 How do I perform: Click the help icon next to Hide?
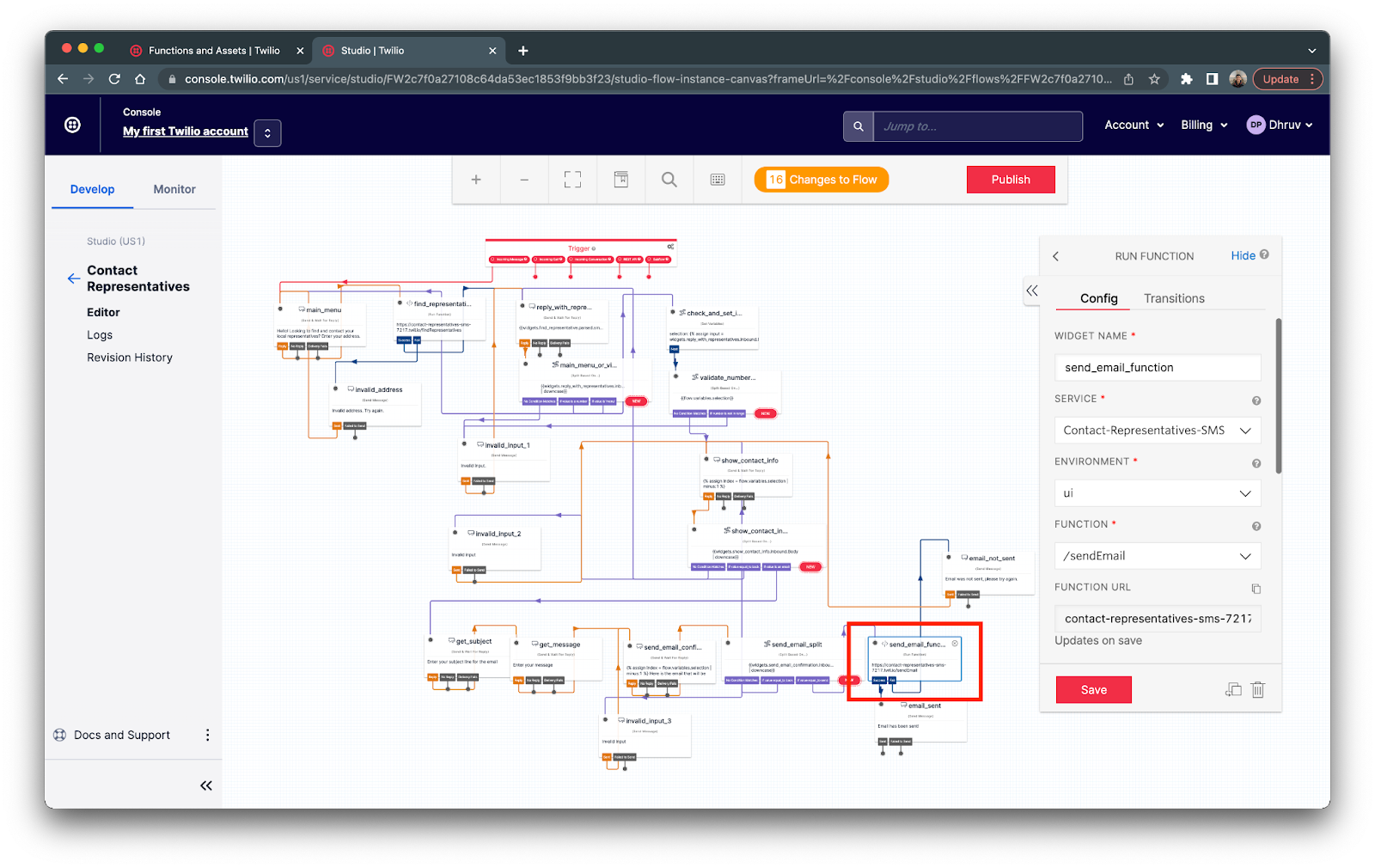pyautogui.click(x=1264, y=254)
